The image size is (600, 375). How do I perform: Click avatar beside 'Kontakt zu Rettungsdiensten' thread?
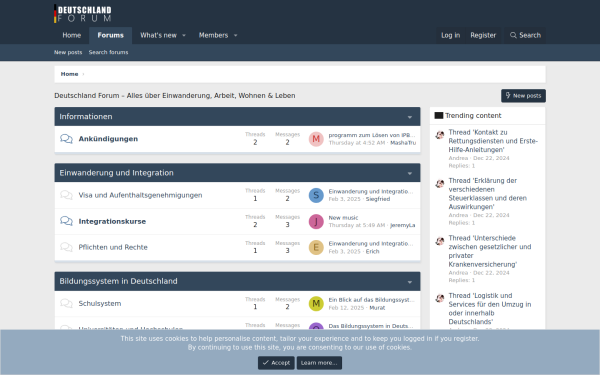pyautogui.click(x=440, y=135)
